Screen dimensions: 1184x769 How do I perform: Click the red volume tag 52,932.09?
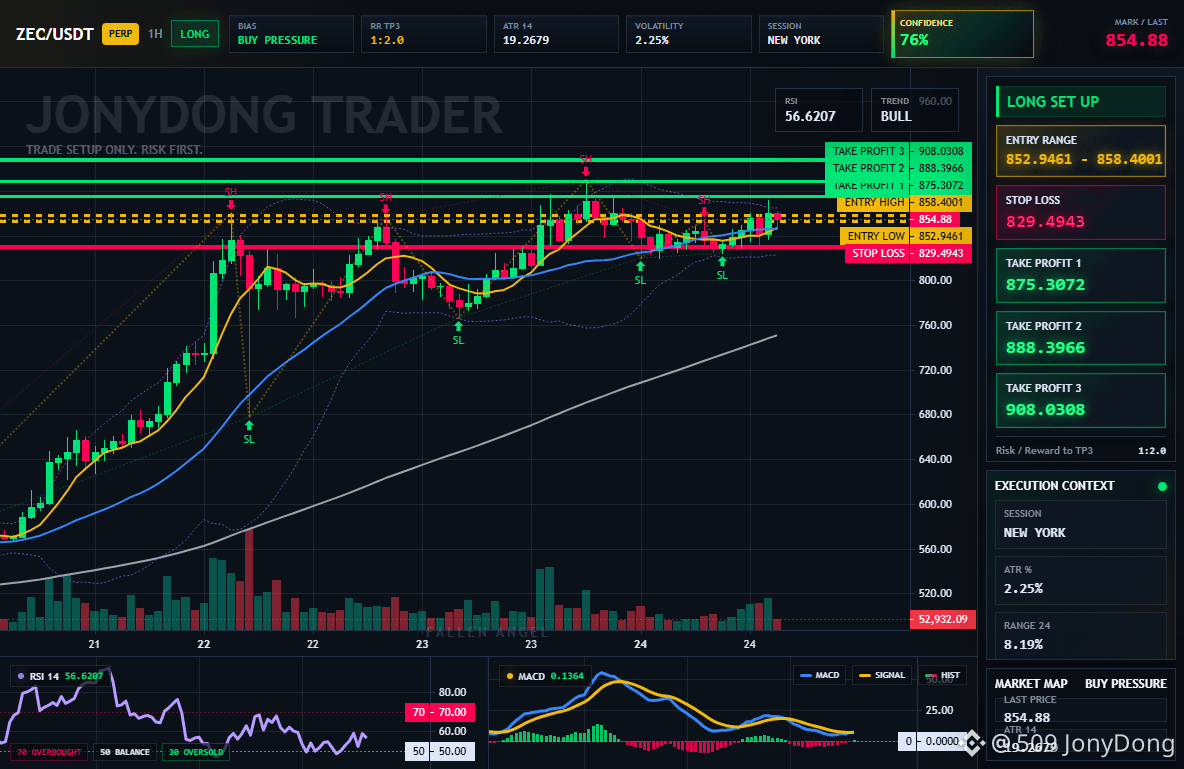[x=942, y=619]
